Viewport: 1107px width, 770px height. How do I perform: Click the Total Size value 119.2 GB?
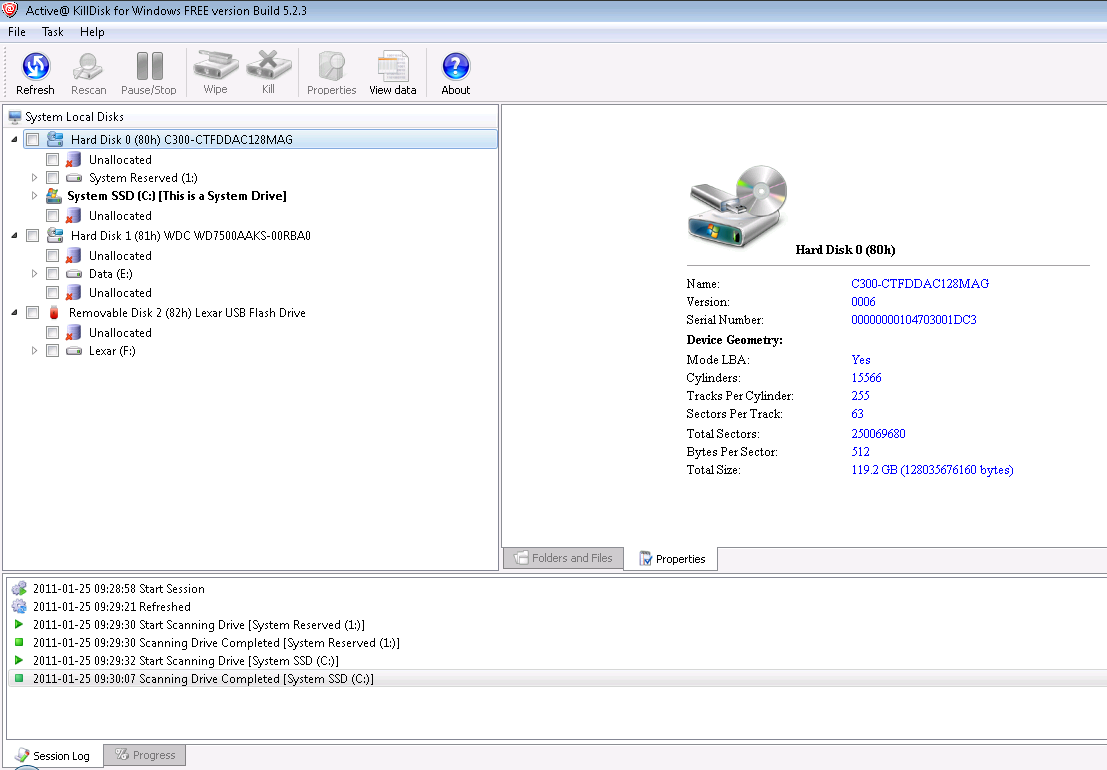click(x=932, y=470)
